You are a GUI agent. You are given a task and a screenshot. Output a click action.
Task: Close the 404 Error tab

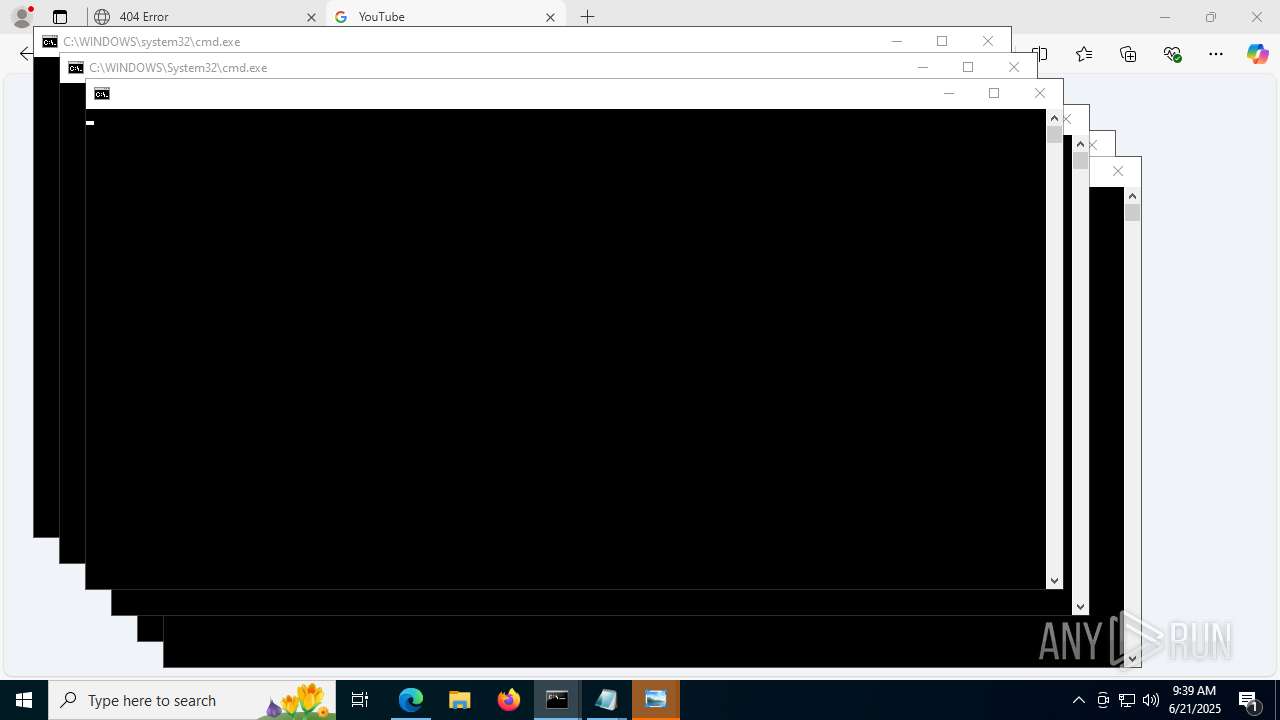click(310, 17)
